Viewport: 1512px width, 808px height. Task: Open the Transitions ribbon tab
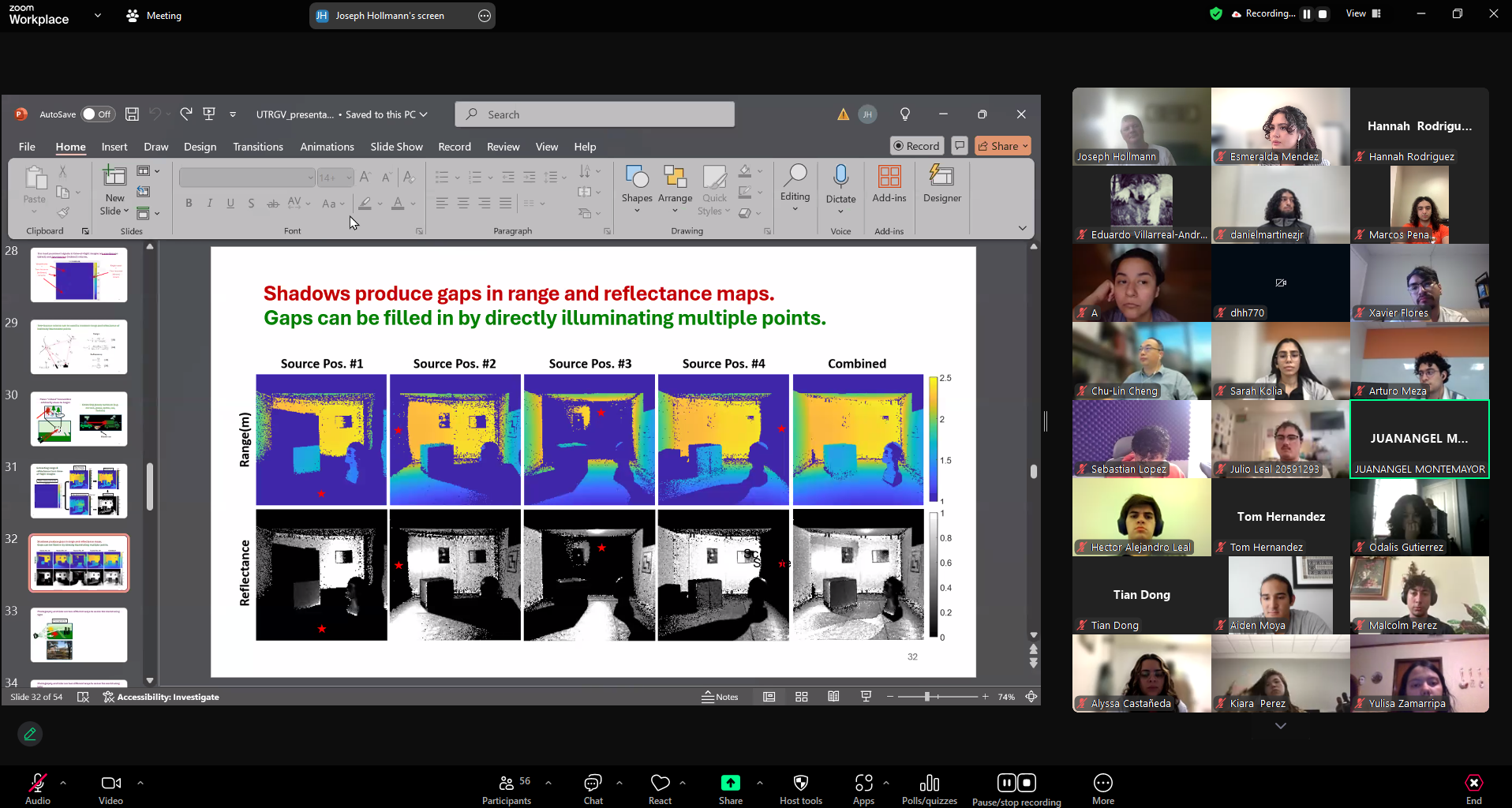click(x=257, y=147)
